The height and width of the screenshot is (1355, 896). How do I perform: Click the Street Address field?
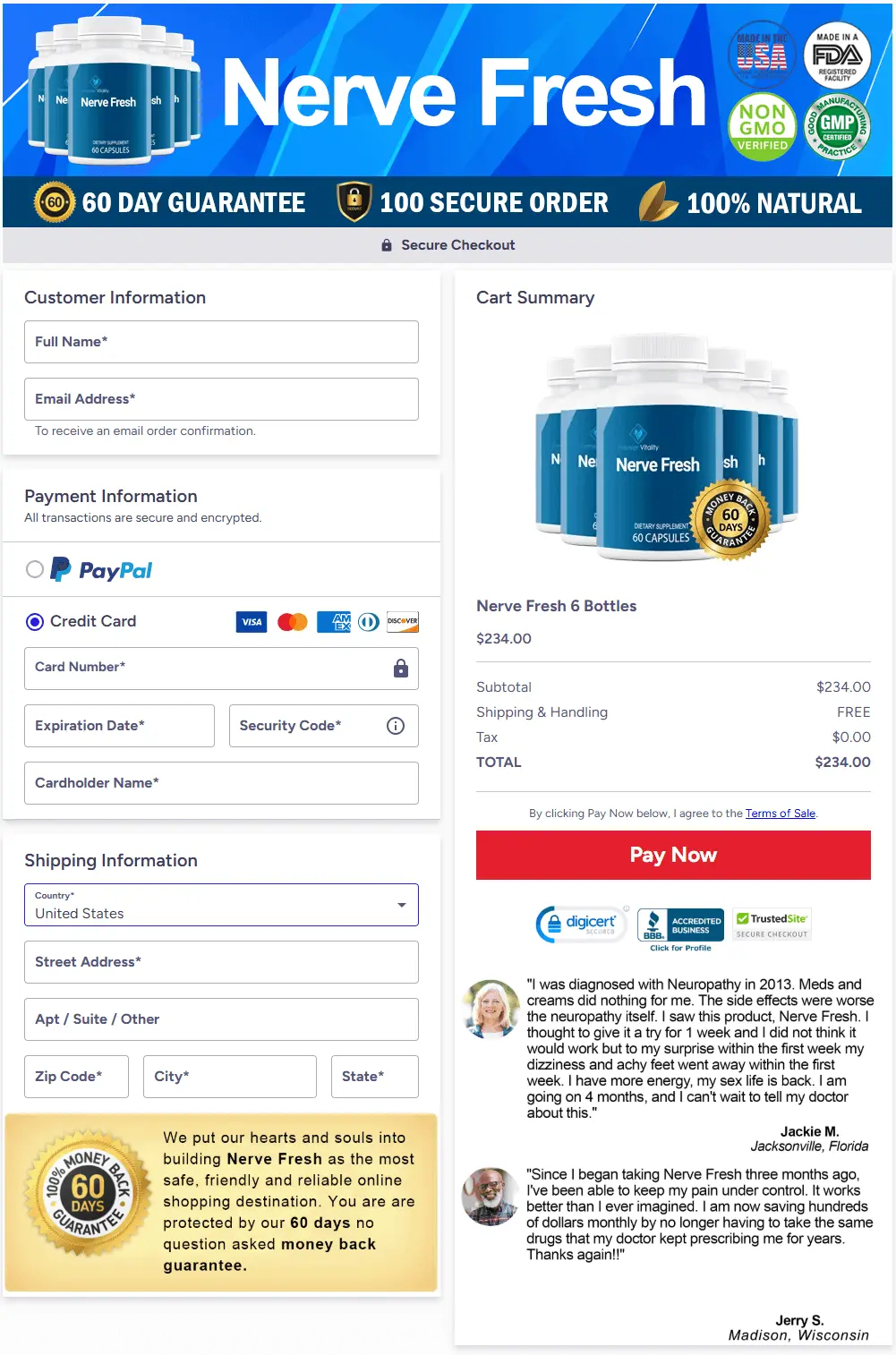[221, 962]
